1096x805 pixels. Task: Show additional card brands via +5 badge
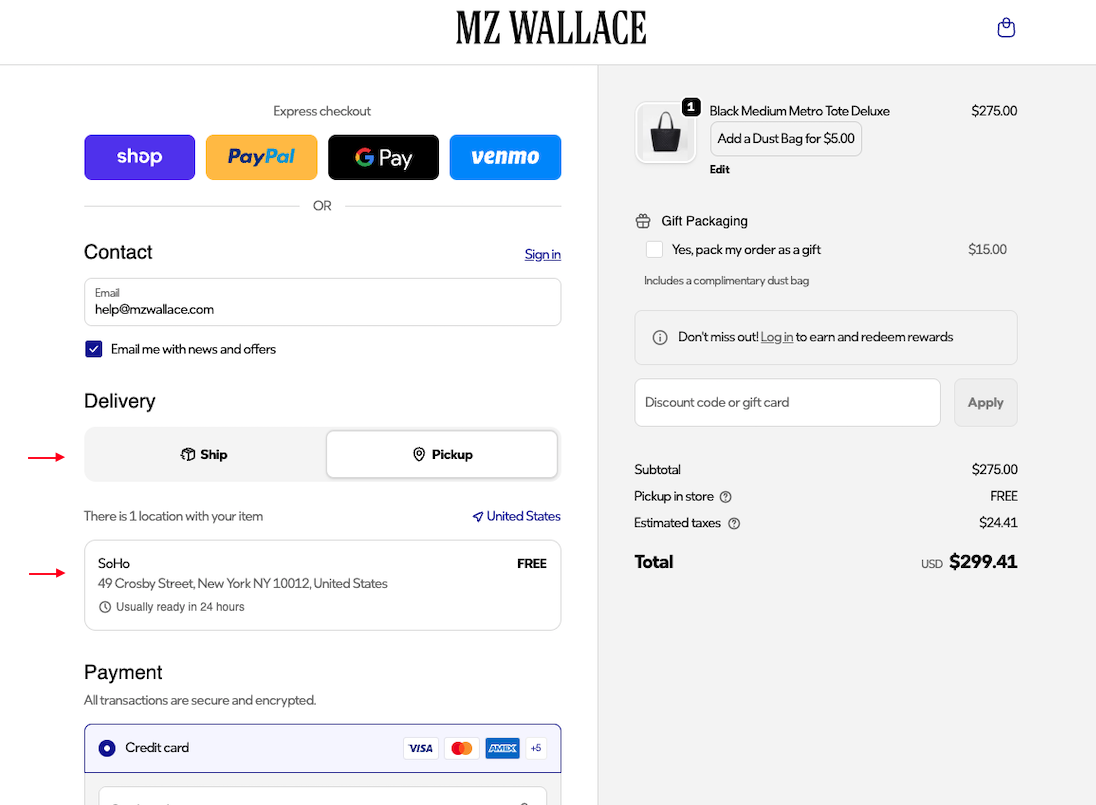[536, 748]
